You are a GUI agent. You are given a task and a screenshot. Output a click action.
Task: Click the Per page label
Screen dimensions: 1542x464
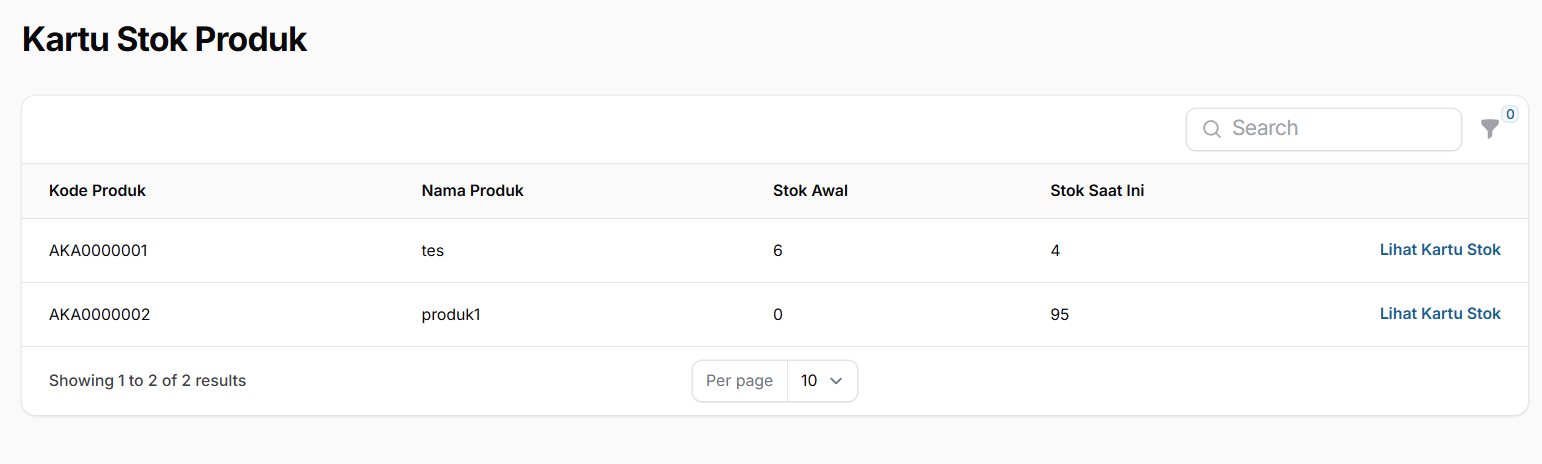[x=739, y=381]
